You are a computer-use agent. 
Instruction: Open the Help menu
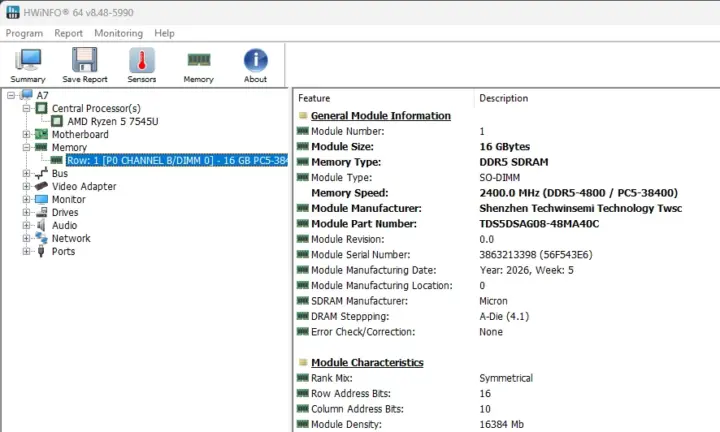tap(164, 33)
